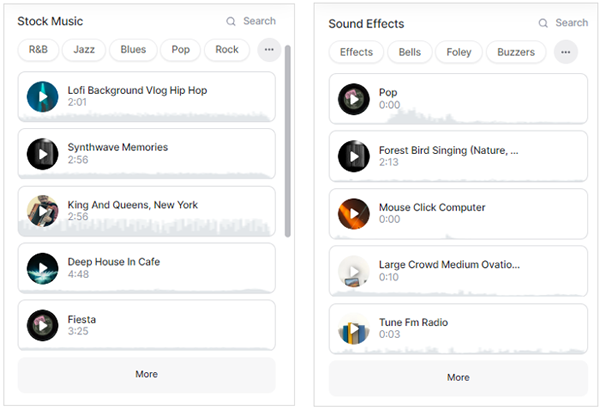Select the Foley sound effects tag
Viewport: 600px width, 411px height.
pos(459,52)
